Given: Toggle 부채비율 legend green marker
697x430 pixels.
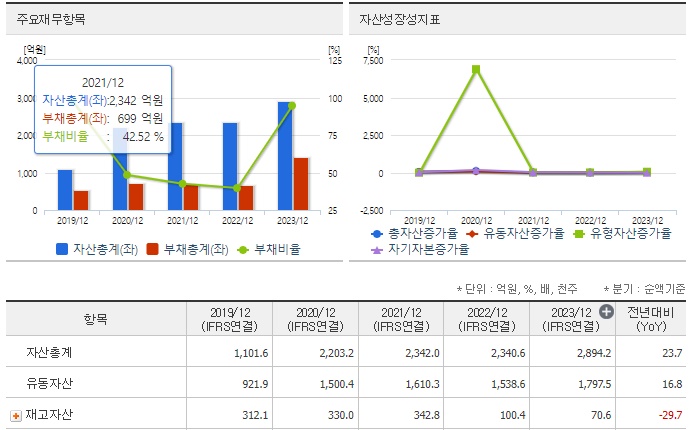Looking at the screenshot, I should (x=243, y=250).
